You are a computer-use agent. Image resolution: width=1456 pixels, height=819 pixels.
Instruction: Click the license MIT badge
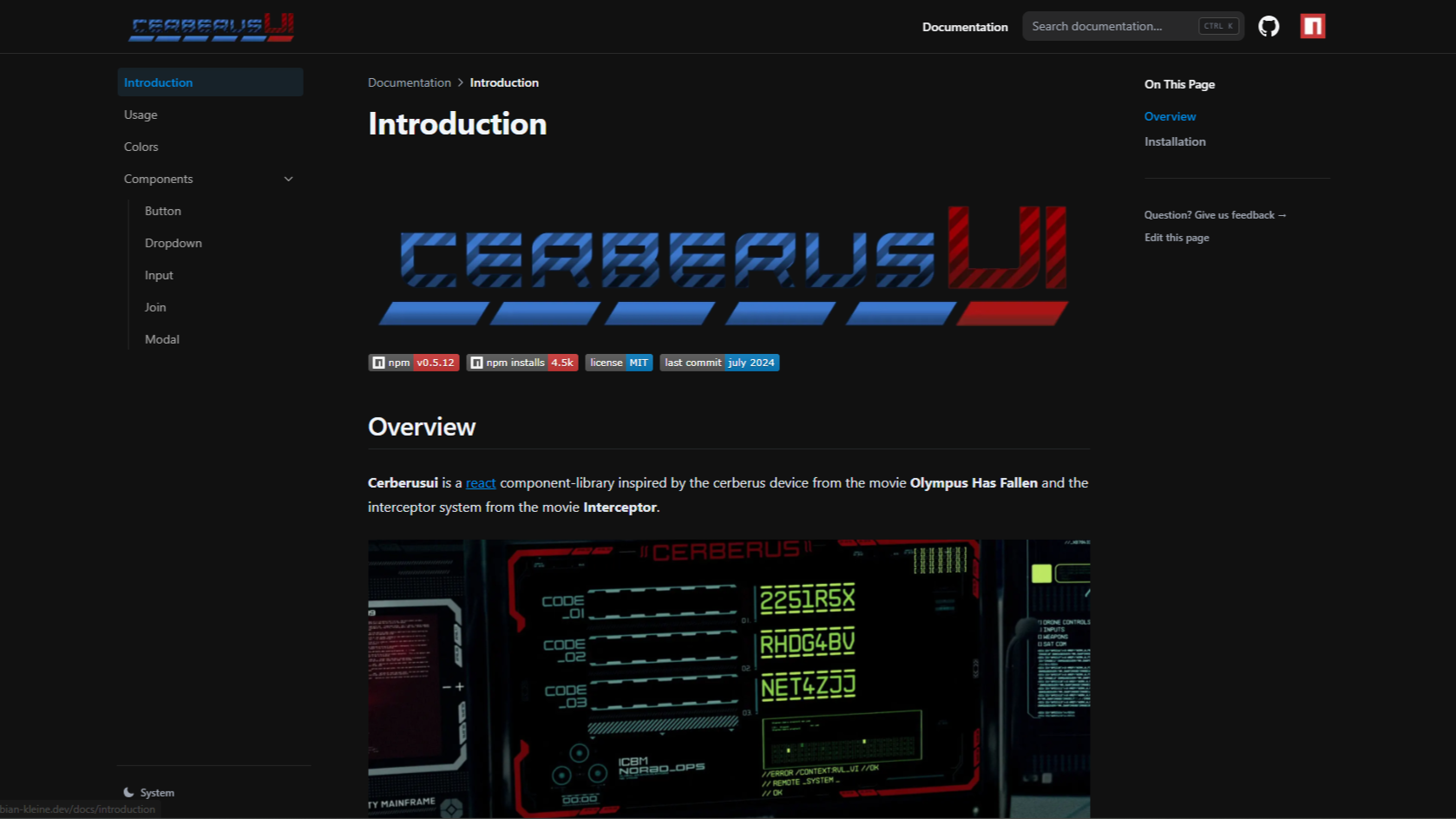point(619,363)
